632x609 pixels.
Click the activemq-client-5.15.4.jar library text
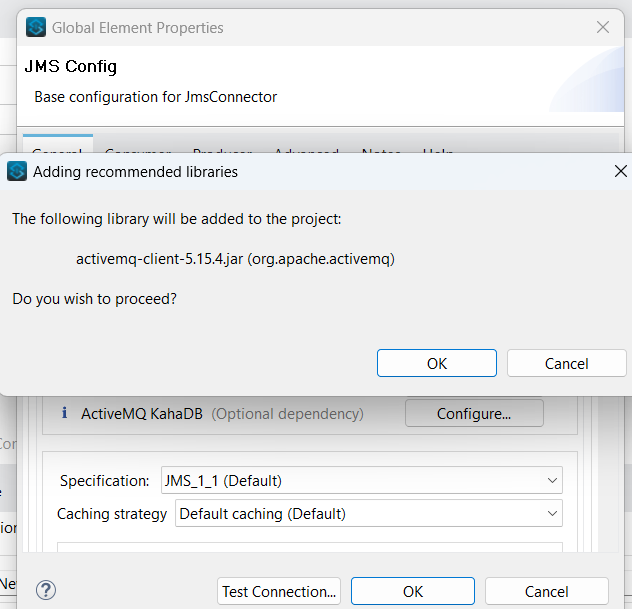[235, 259]
